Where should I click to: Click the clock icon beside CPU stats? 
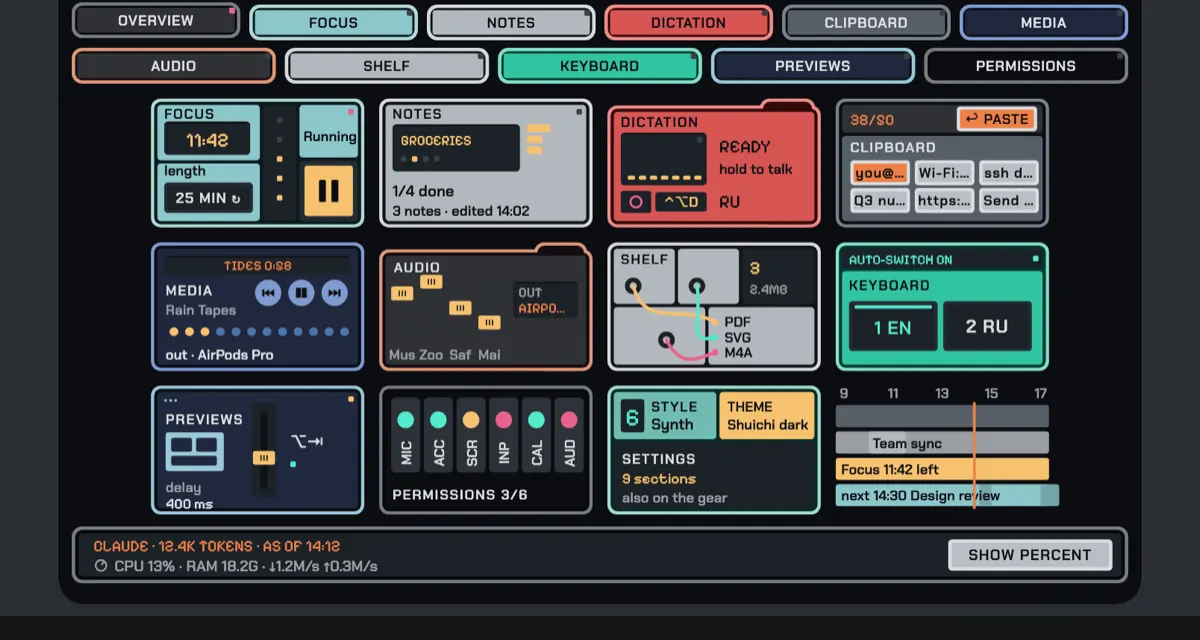101,566
